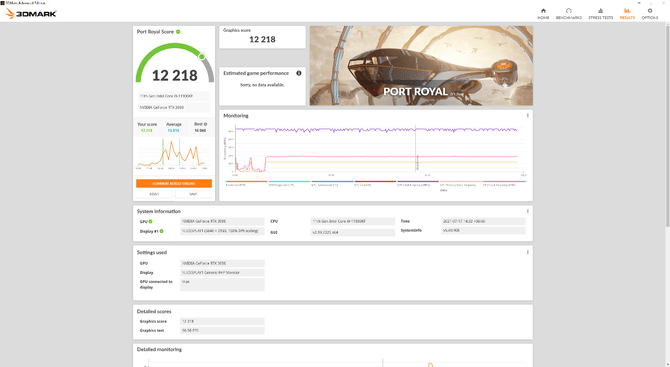670x367 pixels.
Task: Open Monitoring panel three-dot menu
Action: (x=527, y=115)
